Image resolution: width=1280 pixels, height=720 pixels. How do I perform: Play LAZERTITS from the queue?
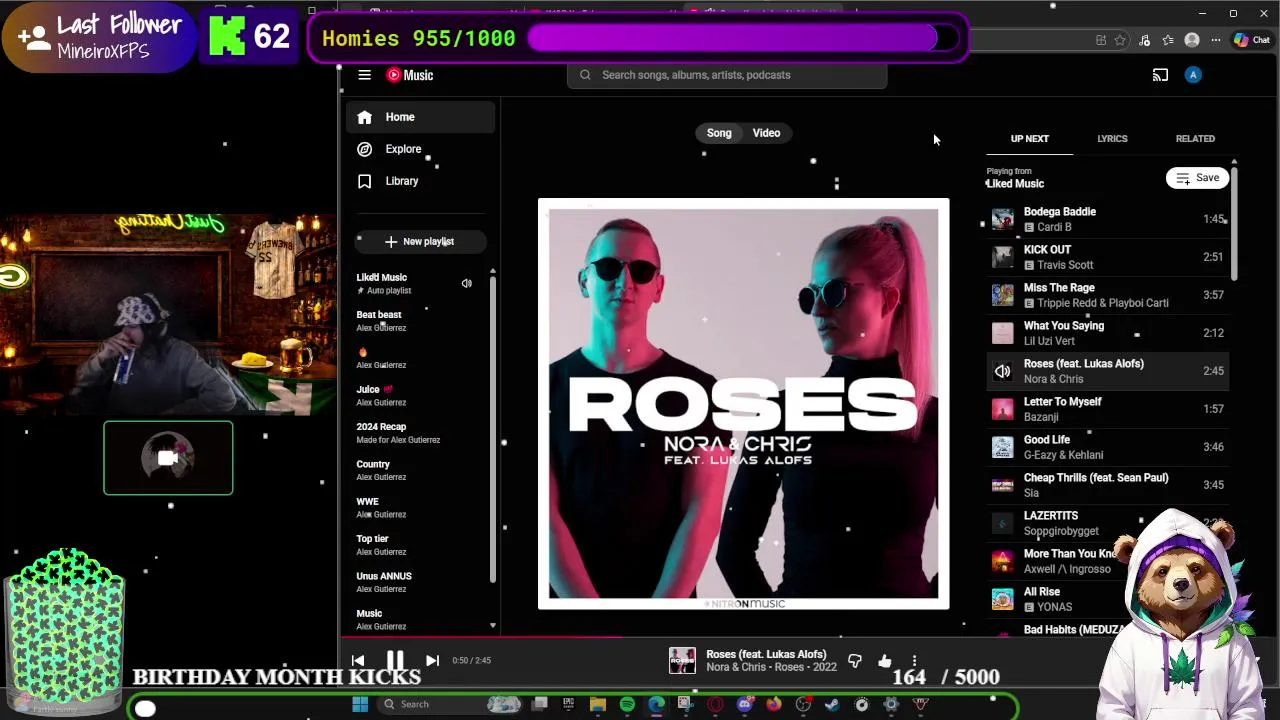[x=1108, y=523]
